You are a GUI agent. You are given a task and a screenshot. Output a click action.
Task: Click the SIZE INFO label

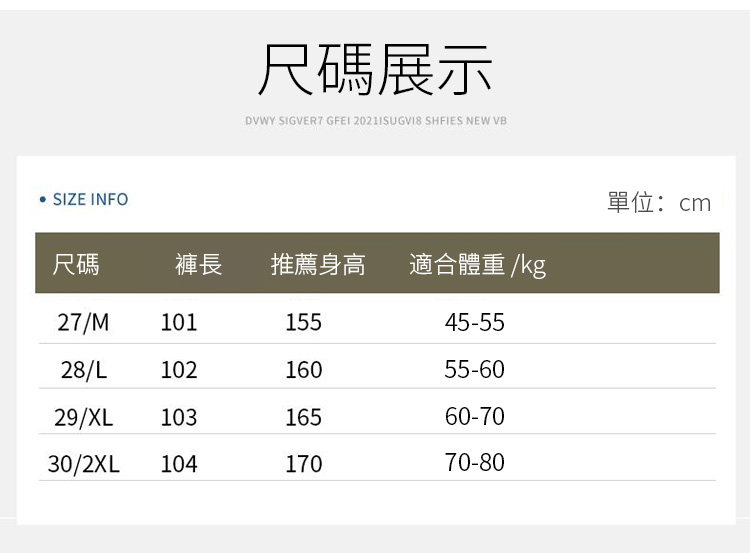(90, 200)
